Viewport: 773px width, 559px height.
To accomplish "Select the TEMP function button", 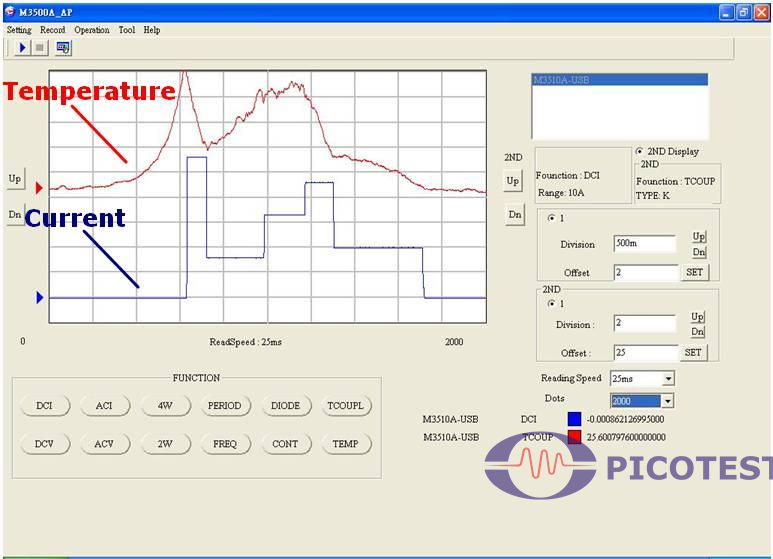I will (x=346, y=444).
